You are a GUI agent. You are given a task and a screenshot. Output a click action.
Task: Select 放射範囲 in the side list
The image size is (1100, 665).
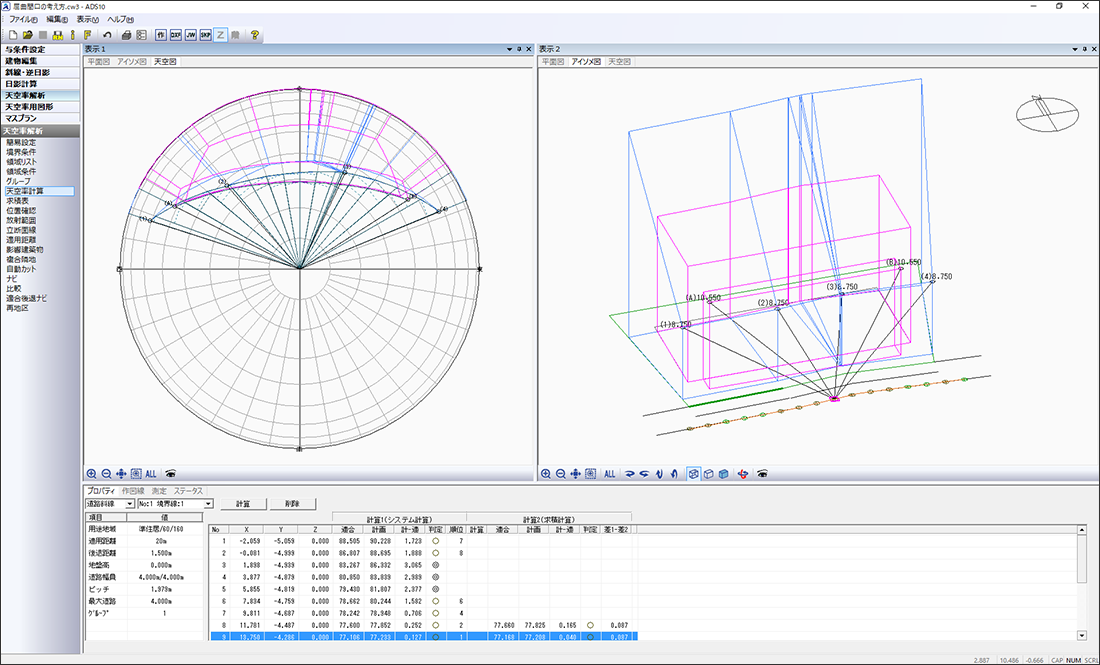click(21, 220)
